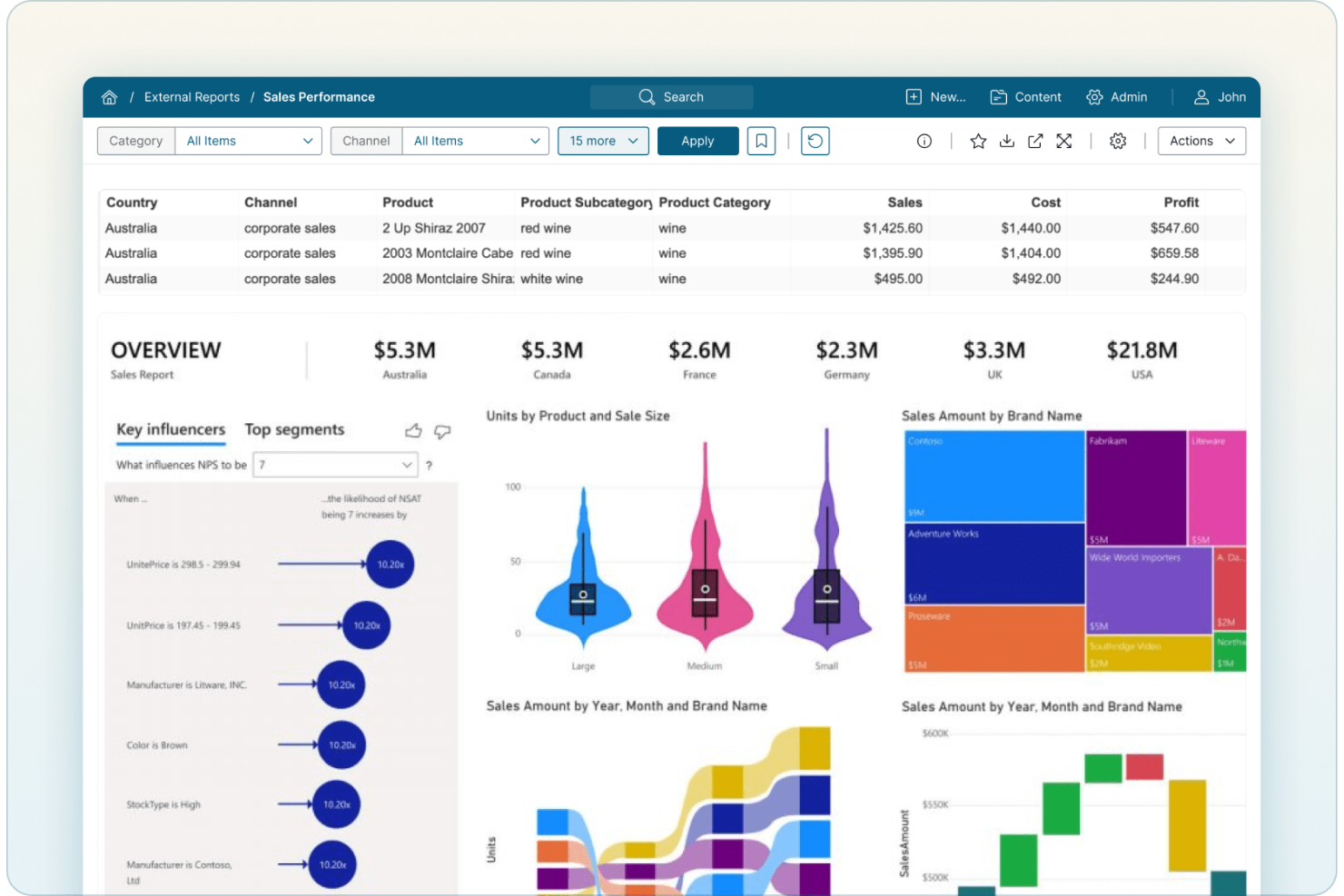The height and width of the screenshot is (896, 1344).
Task: Bookmark the current filter state
Action: [761, 141]
